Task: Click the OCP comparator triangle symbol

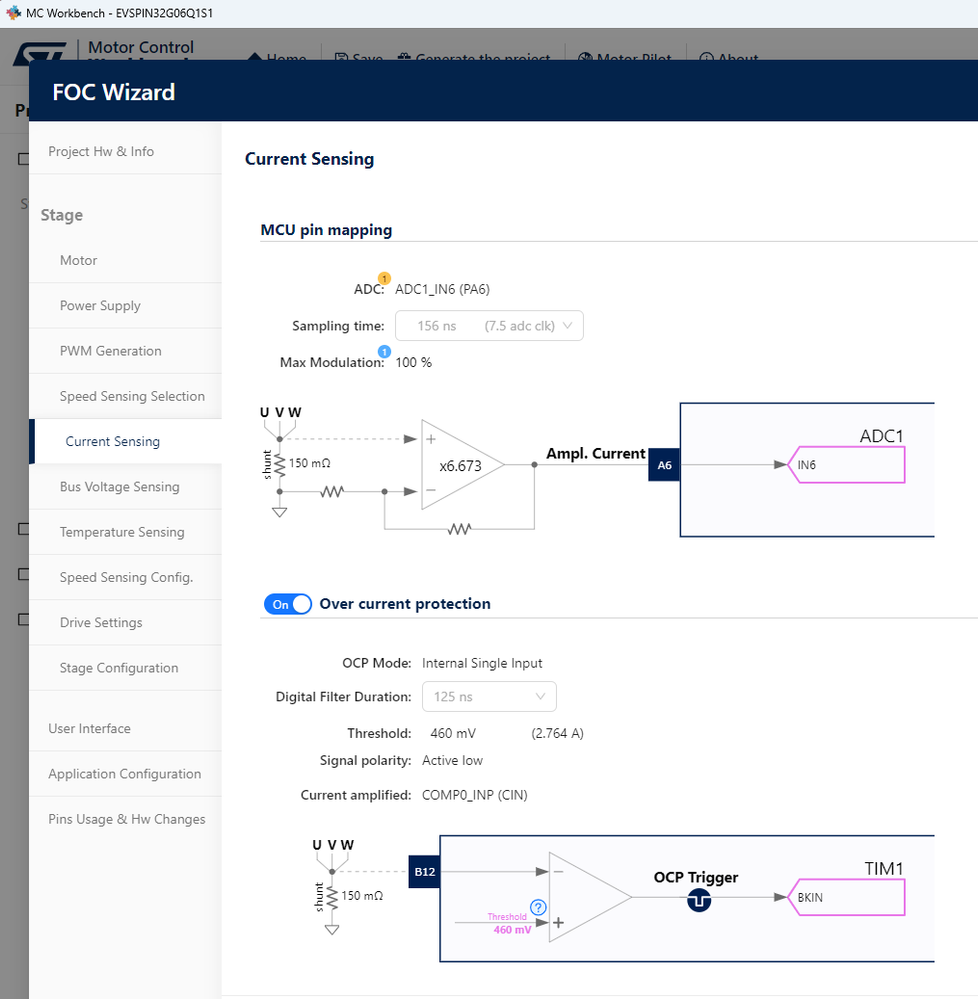Action: pyautogui.click(x=587, y=897)
